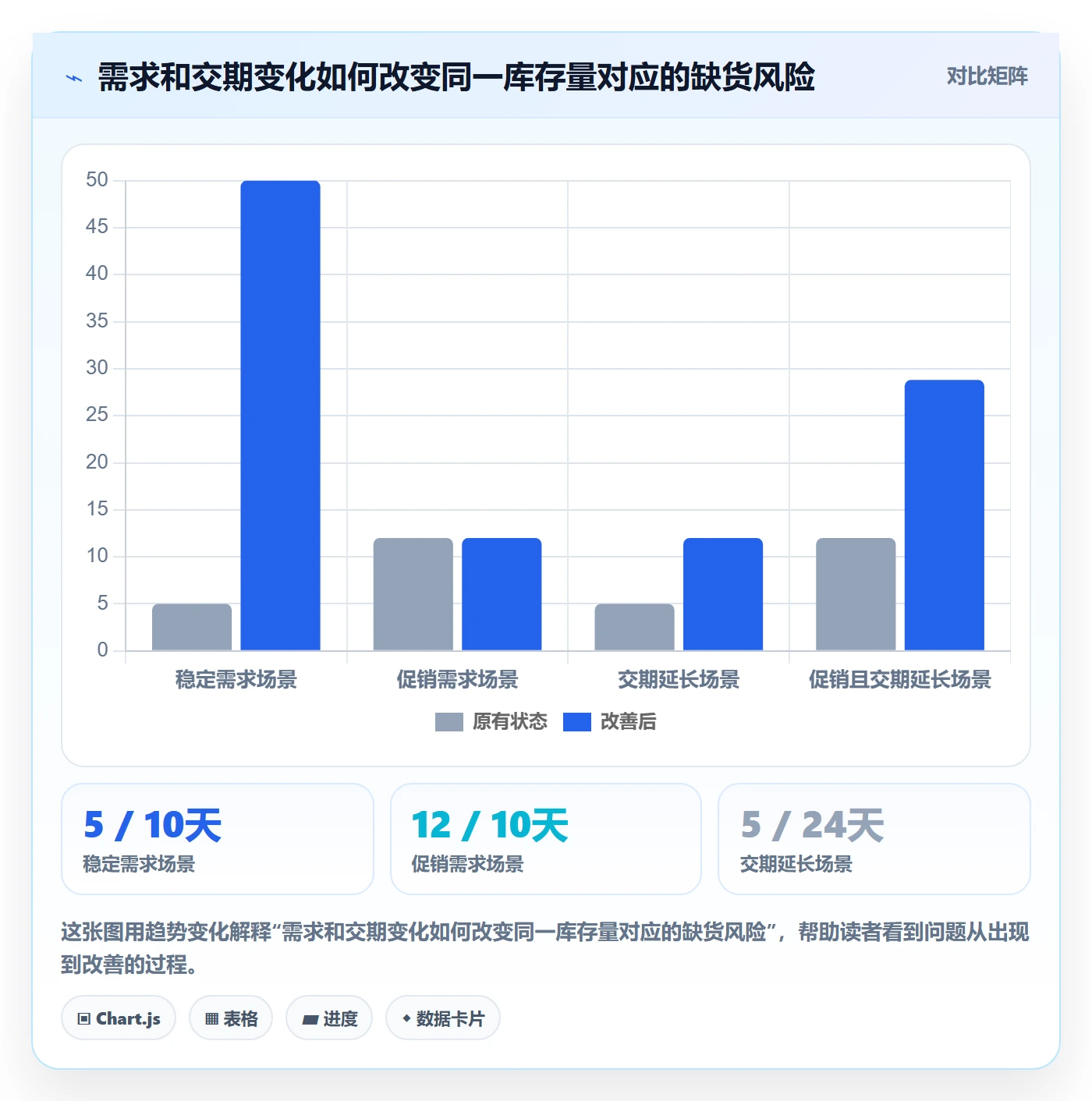Image resolution: width=1092 pixels, height=1101 pixels.
Task: Click the blue bar for 交期延长场景
Action: pos(723,594)
